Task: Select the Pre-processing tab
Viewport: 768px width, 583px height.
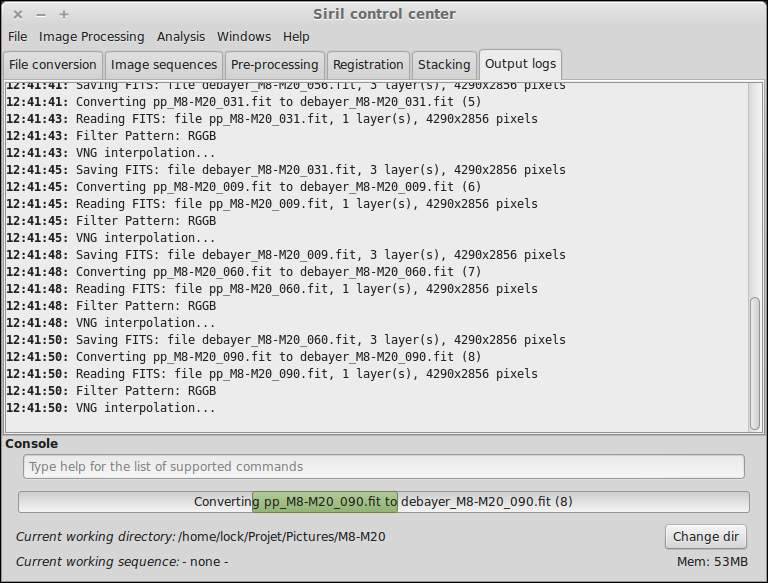Action: [x=274, y=65]
